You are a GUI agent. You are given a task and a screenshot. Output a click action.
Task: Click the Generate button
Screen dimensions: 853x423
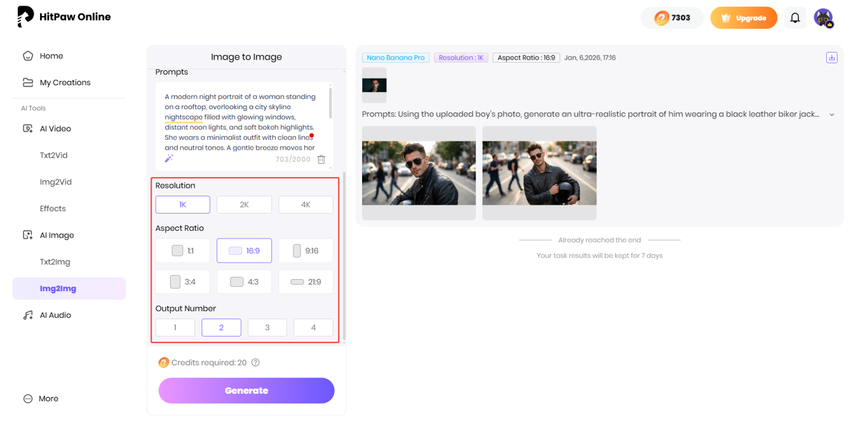[246, 390]
